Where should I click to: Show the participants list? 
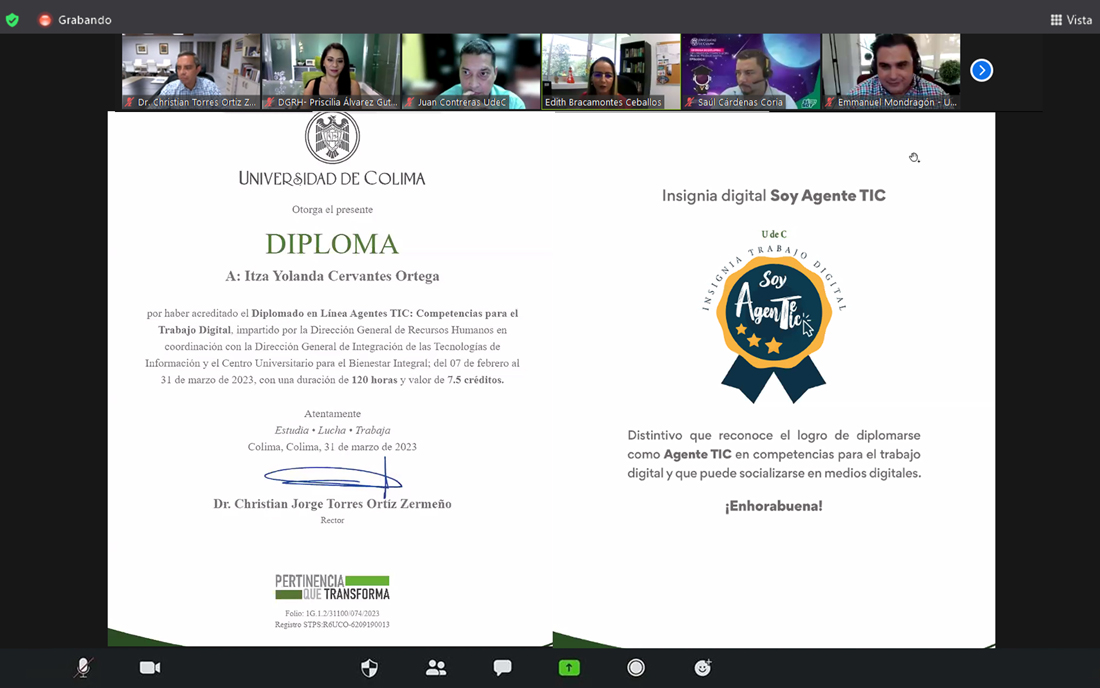(436, 668)
